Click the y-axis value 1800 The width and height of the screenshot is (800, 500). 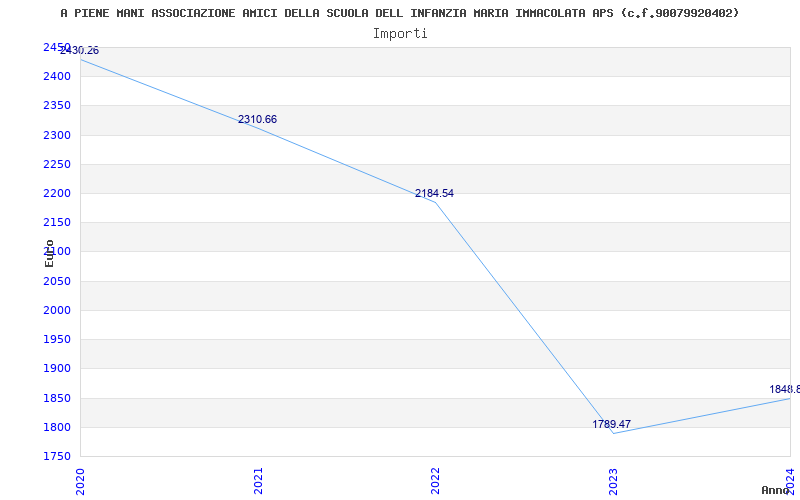click(x=57, y=427)
